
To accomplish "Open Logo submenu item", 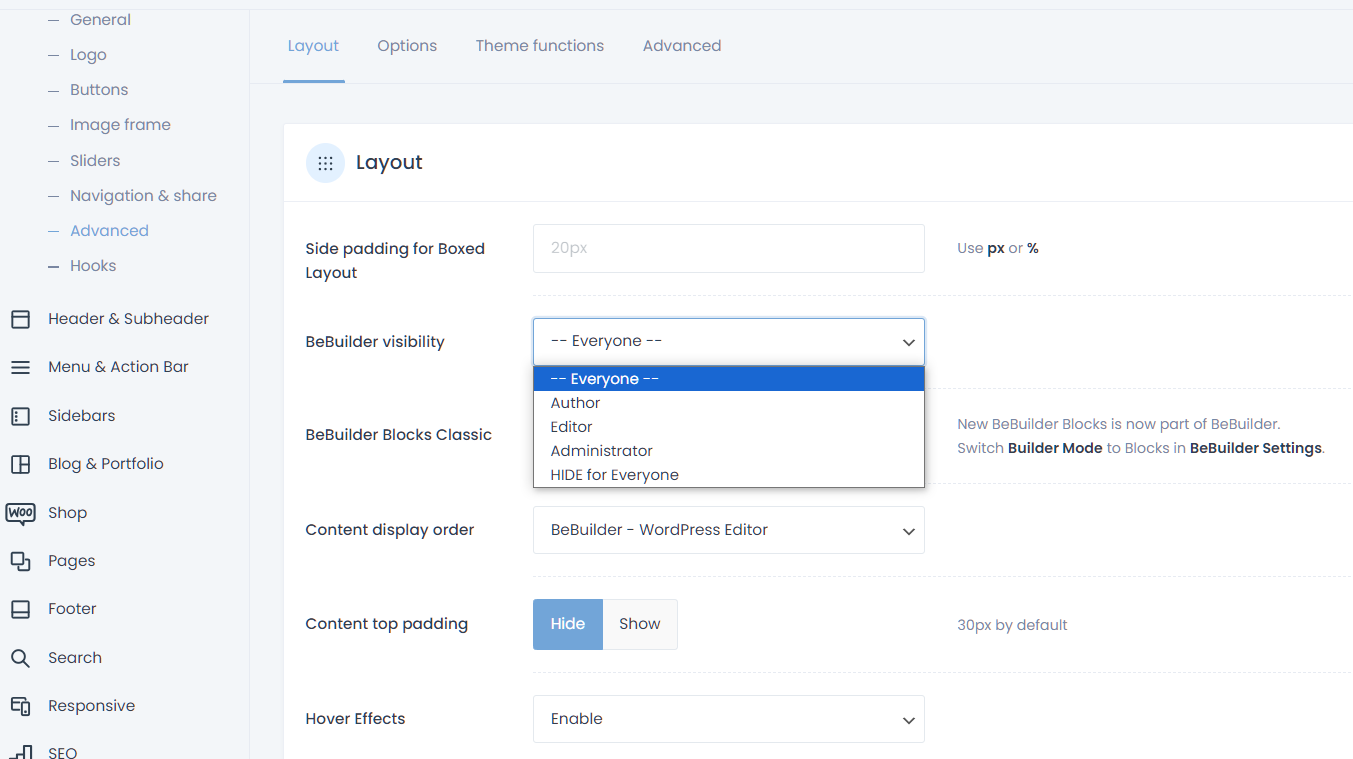I will click(x=88, y=55).
